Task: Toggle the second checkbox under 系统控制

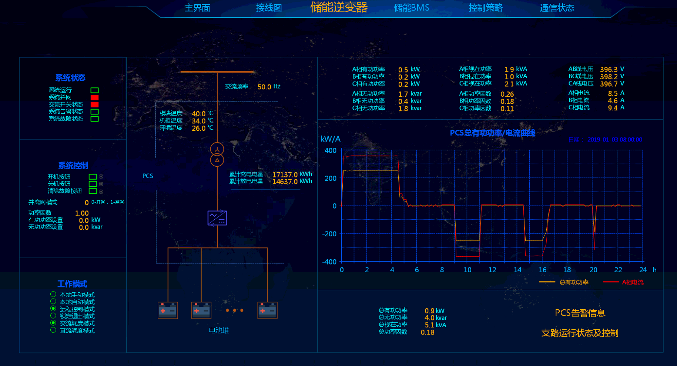Action: (93, 184)
